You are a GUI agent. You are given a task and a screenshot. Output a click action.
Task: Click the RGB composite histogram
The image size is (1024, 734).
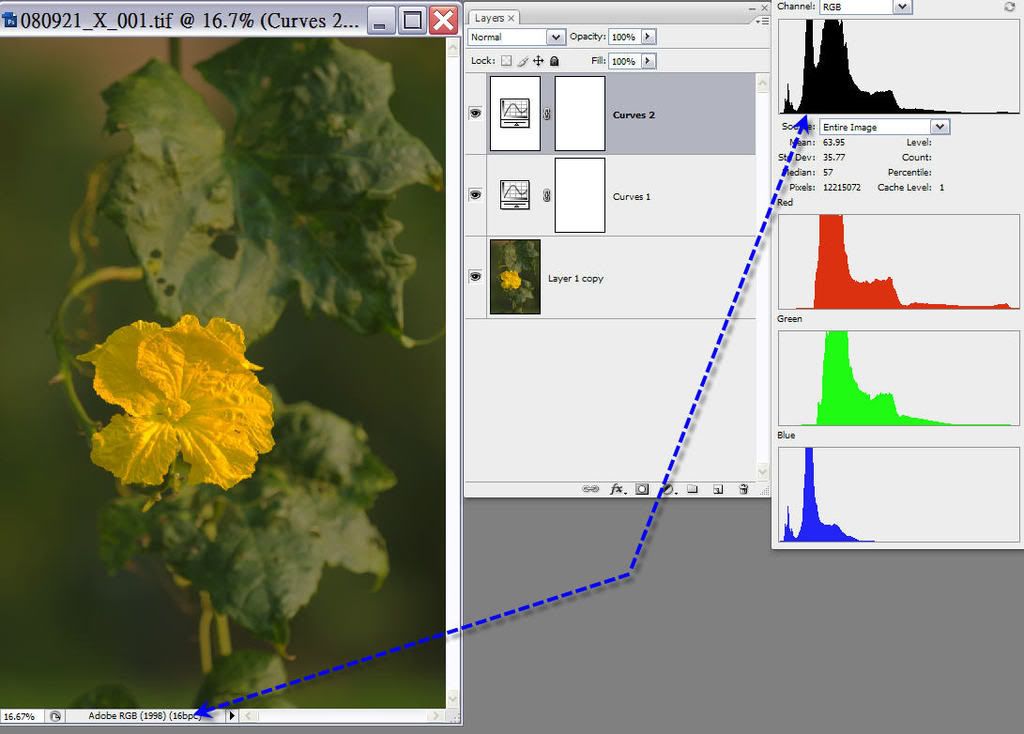point(899,66)
